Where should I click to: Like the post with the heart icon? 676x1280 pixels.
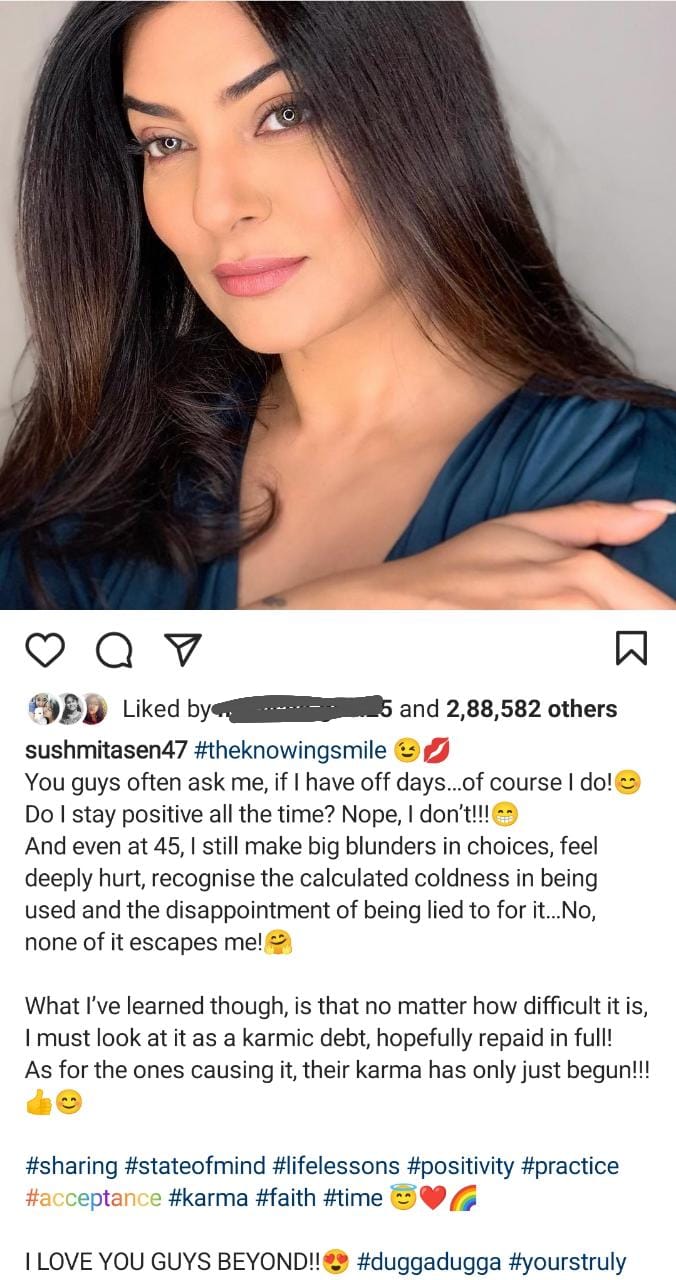pos(44,650)
